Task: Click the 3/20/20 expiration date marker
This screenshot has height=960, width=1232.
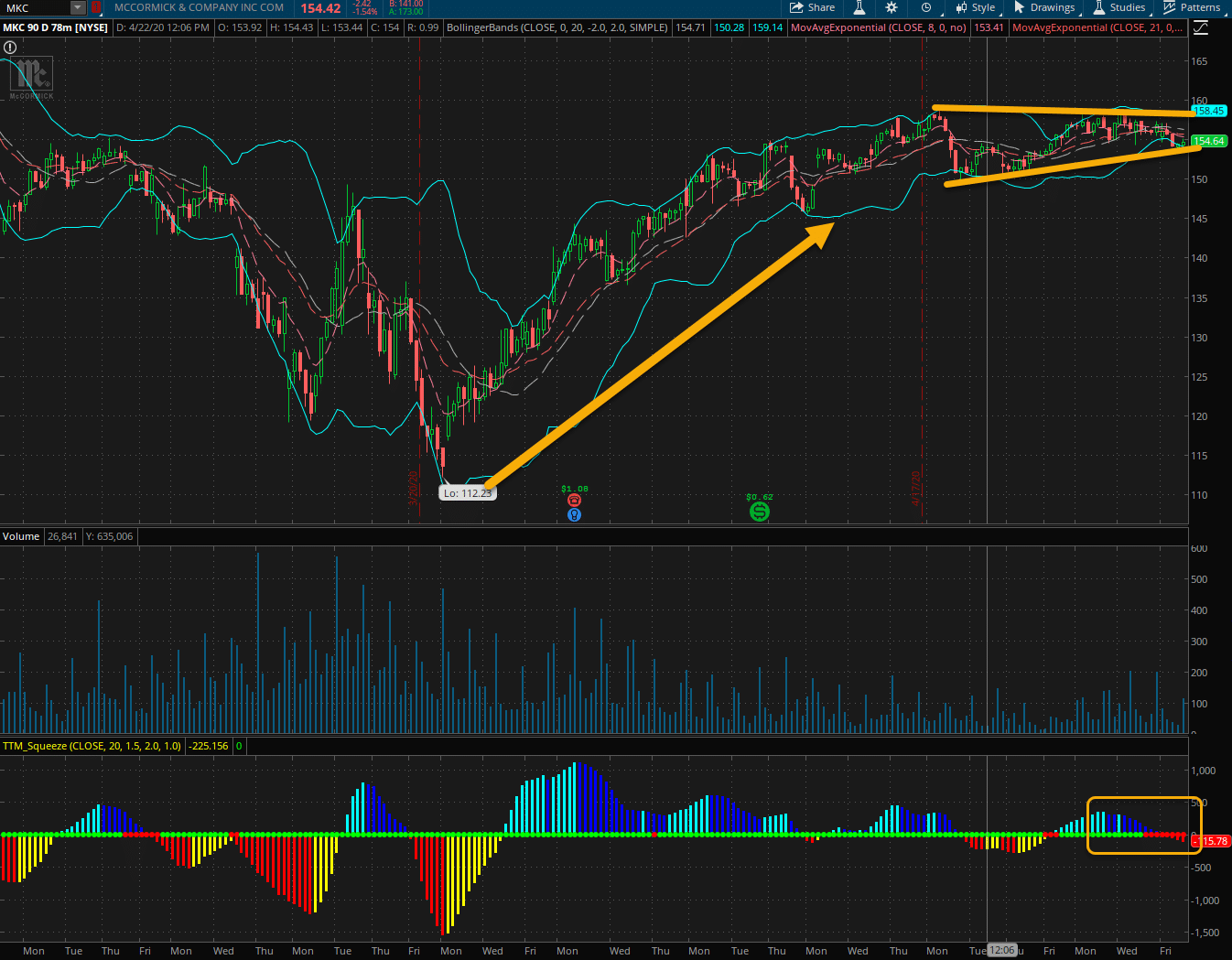Action: coord(413,488)
